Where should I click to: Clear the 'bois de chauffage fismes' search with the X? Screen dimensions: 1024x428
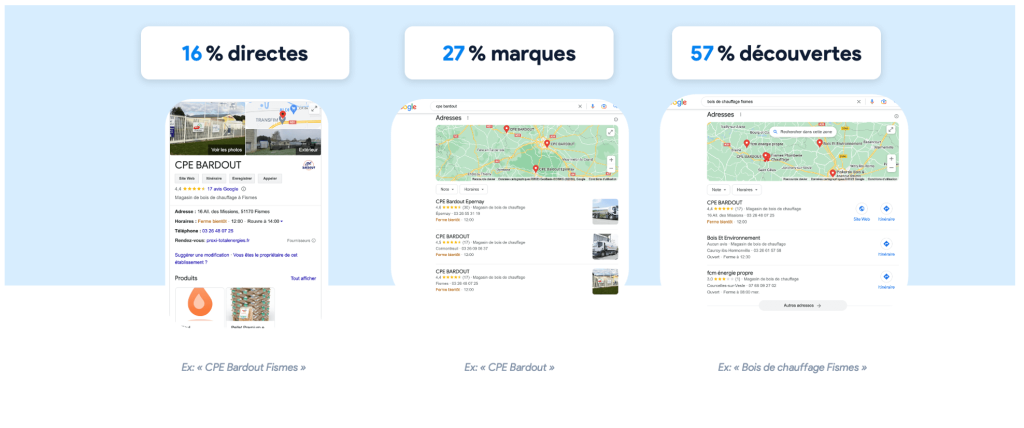coord(859,102)
